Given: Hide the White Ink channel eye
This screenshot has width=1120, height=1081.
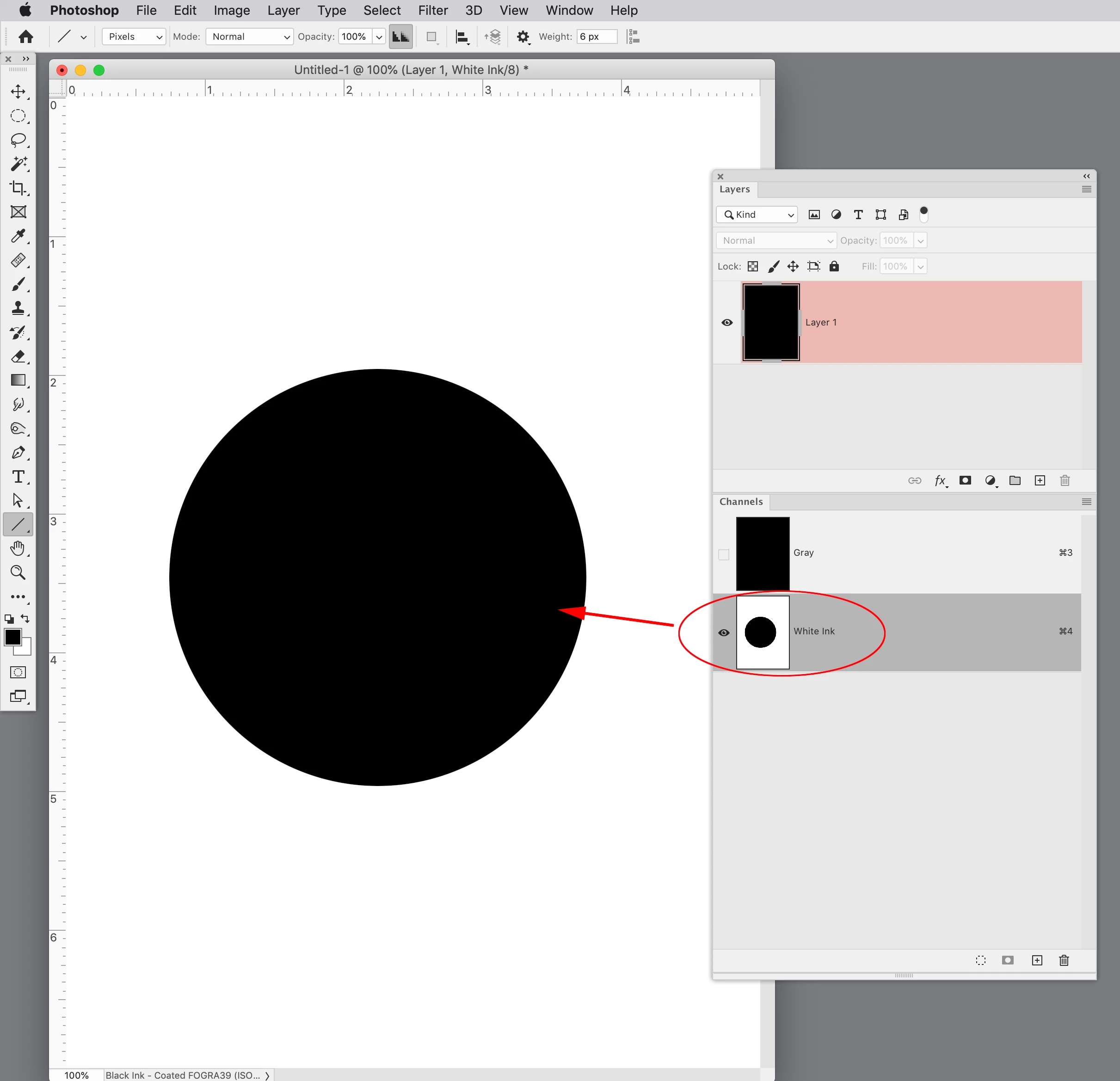Looking at the screenshot, I should [723, 633].
